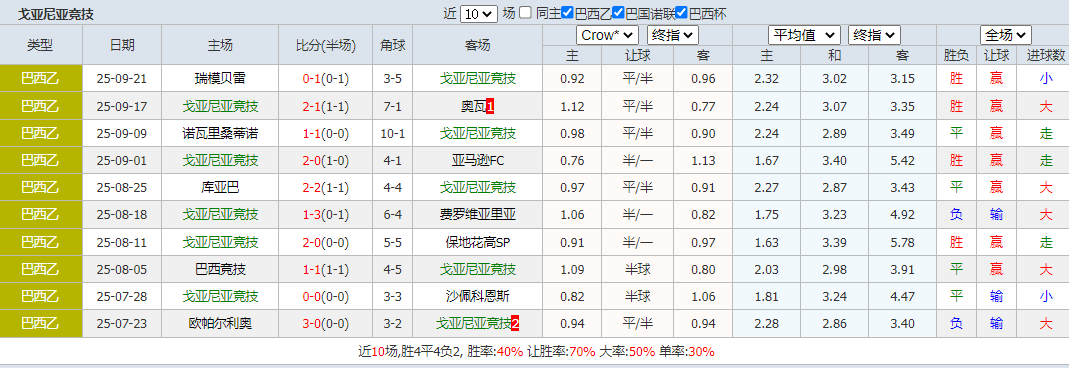Click the 3-0(0-0) score on 25-07-23
The height and width of the screenshot is (368, 1069).
click(326, 324)
